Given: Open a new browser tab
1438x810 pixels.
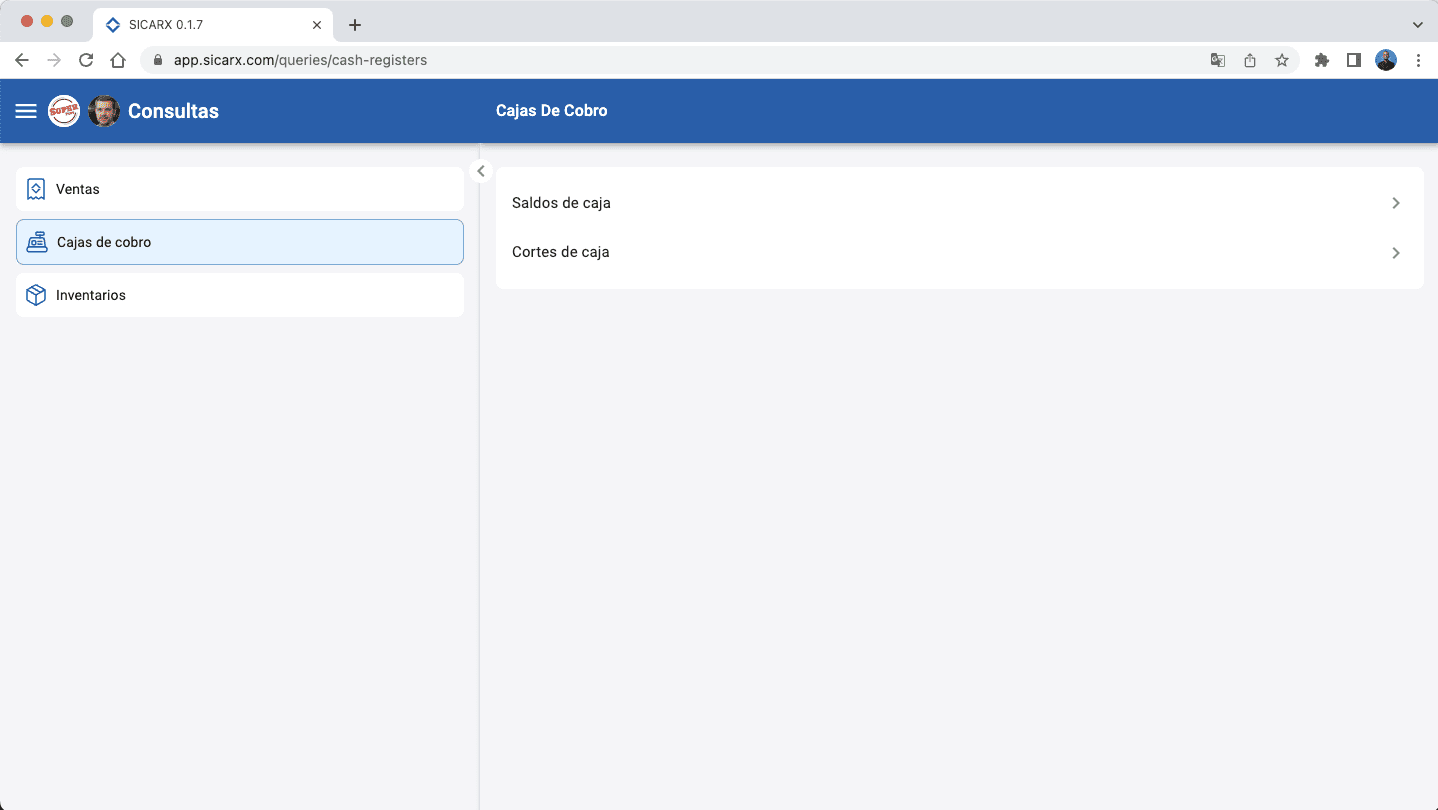Looking at the screenshot, I should coord(354,25).
